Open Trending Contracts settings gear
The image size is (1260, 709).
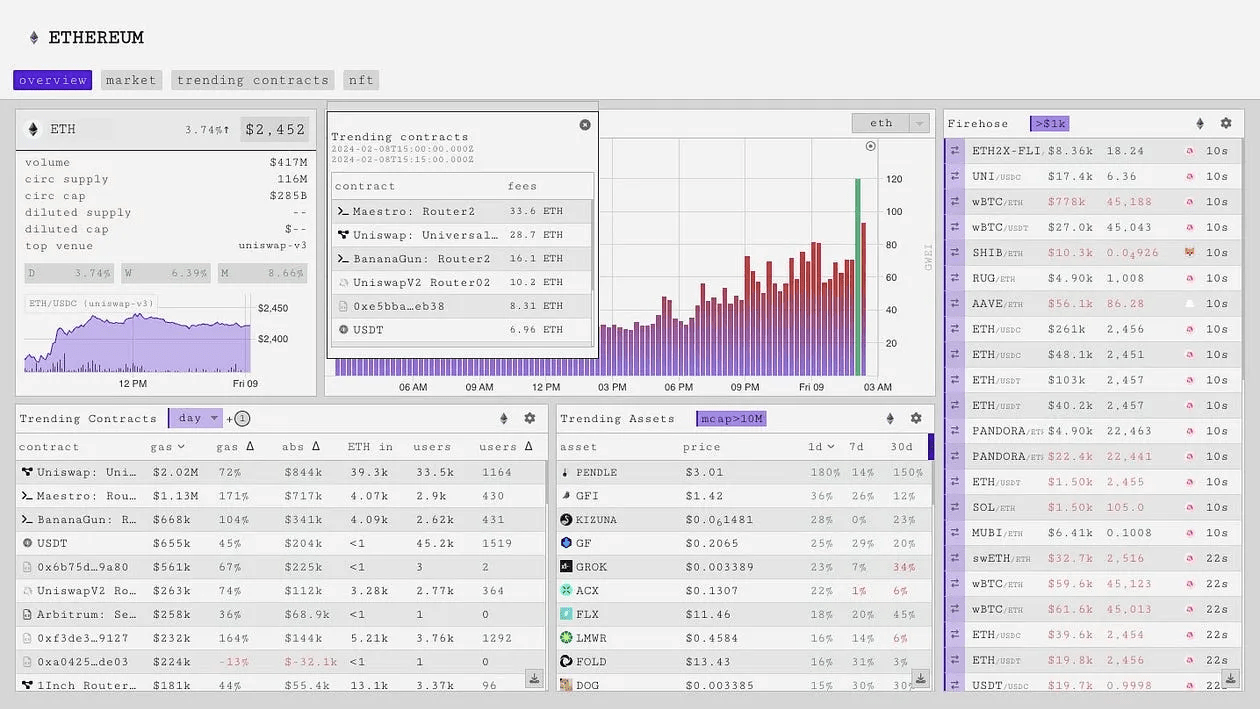(x=530, y=418)
